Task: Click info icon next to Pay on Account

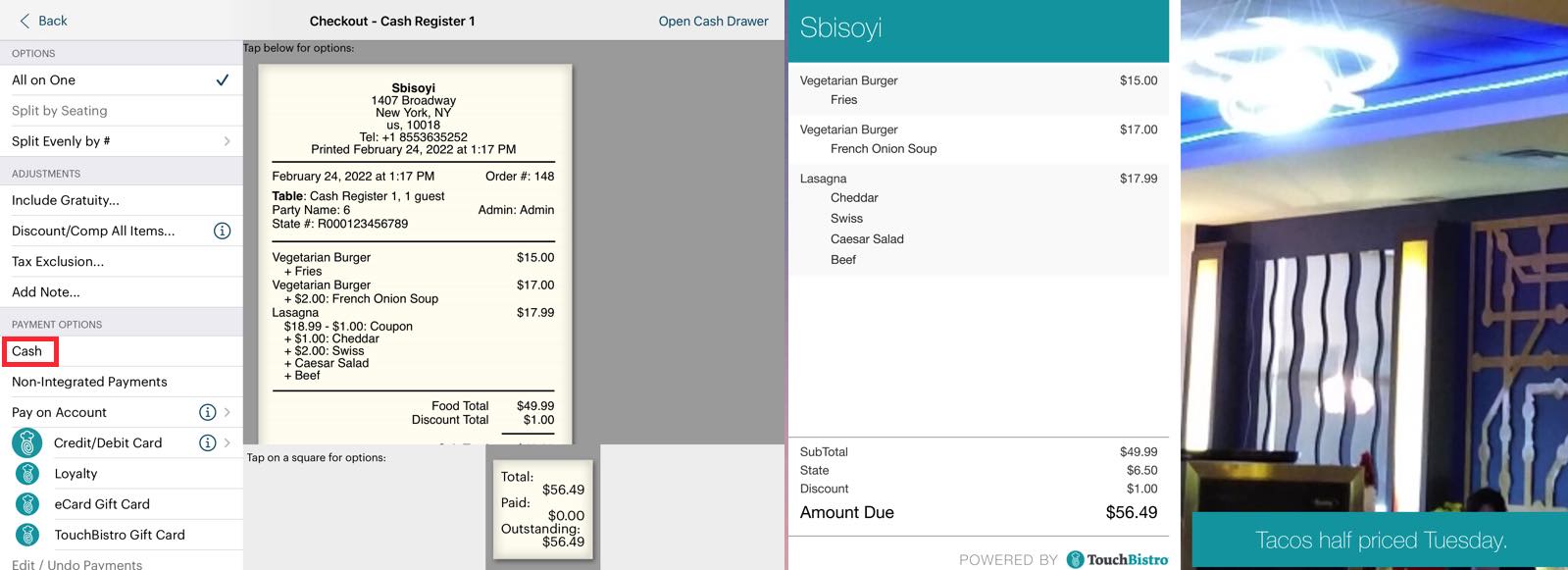Action: pos(207,412)
